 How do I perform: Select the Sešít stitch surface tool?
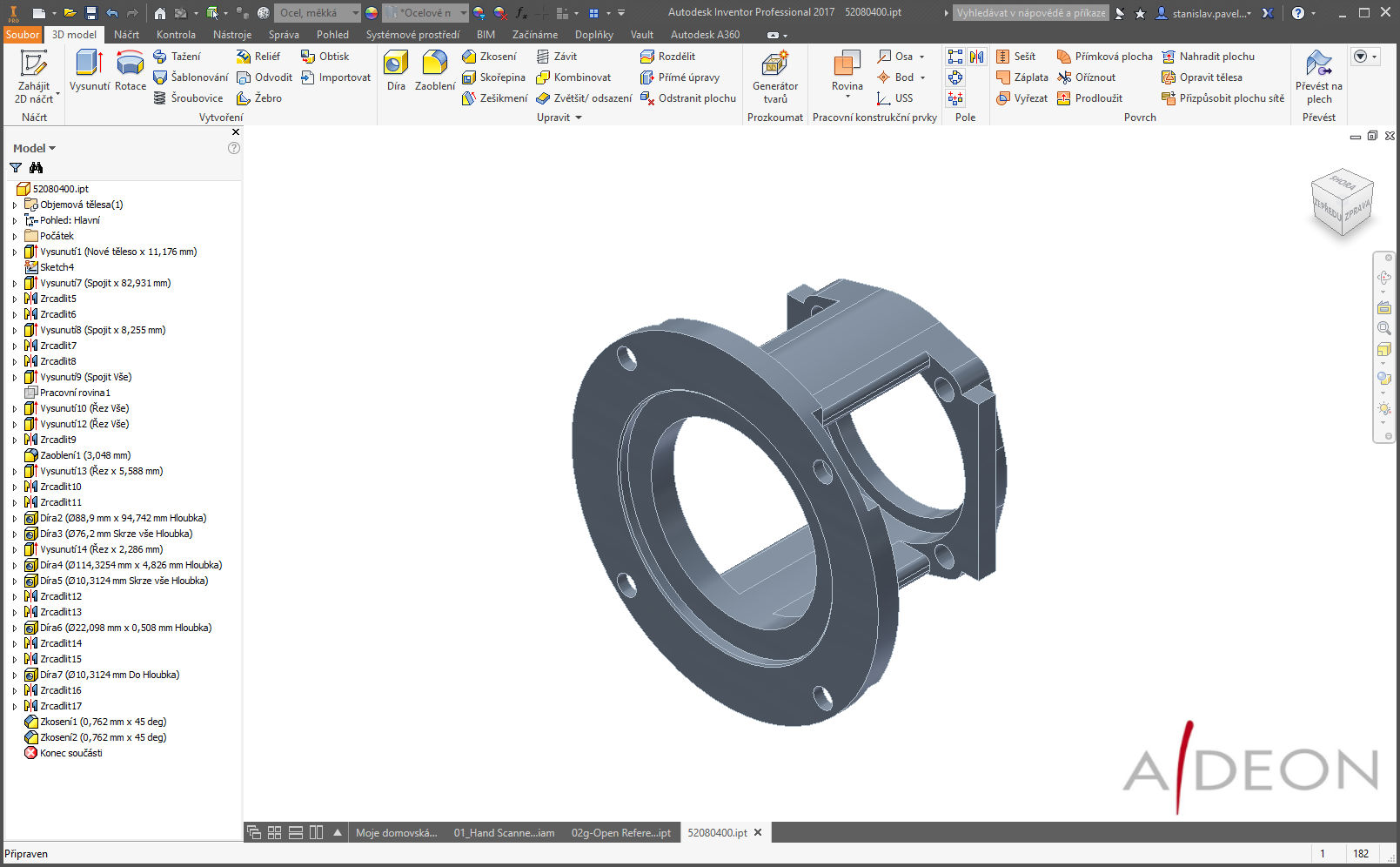[x=1015, y=57]
